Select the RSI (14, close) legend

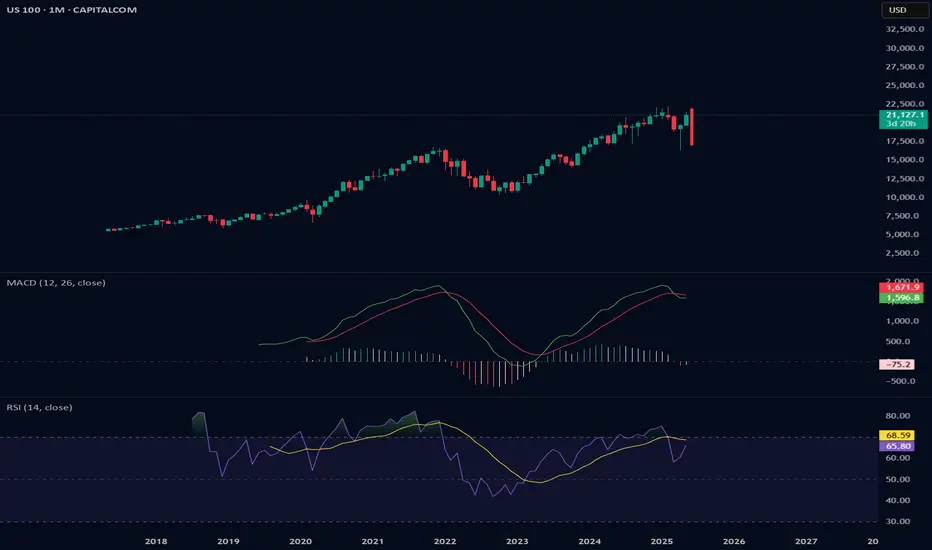[39, 407]
